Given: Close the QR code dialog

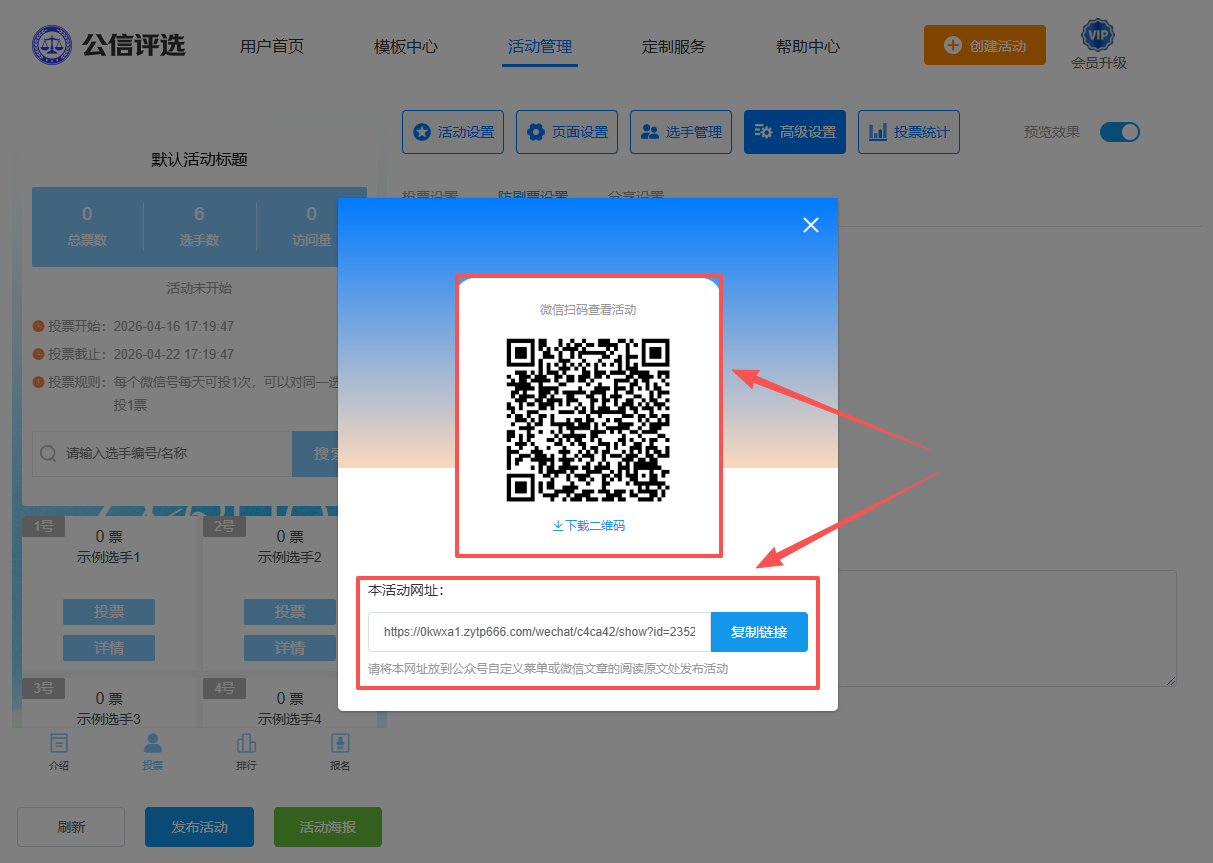Looking at the screenshot, I should (811, 225).
